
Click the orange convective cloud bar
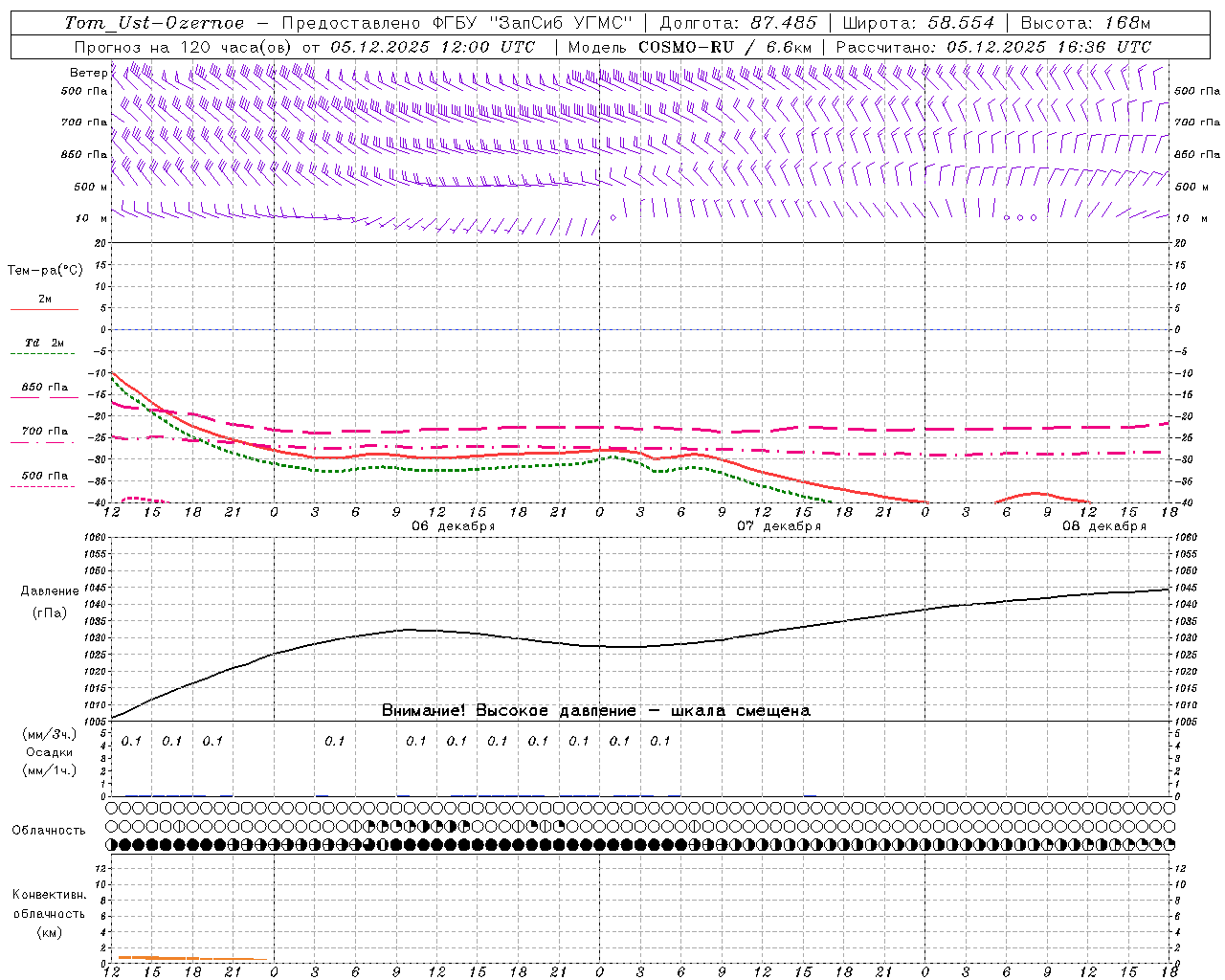point(191,958)
